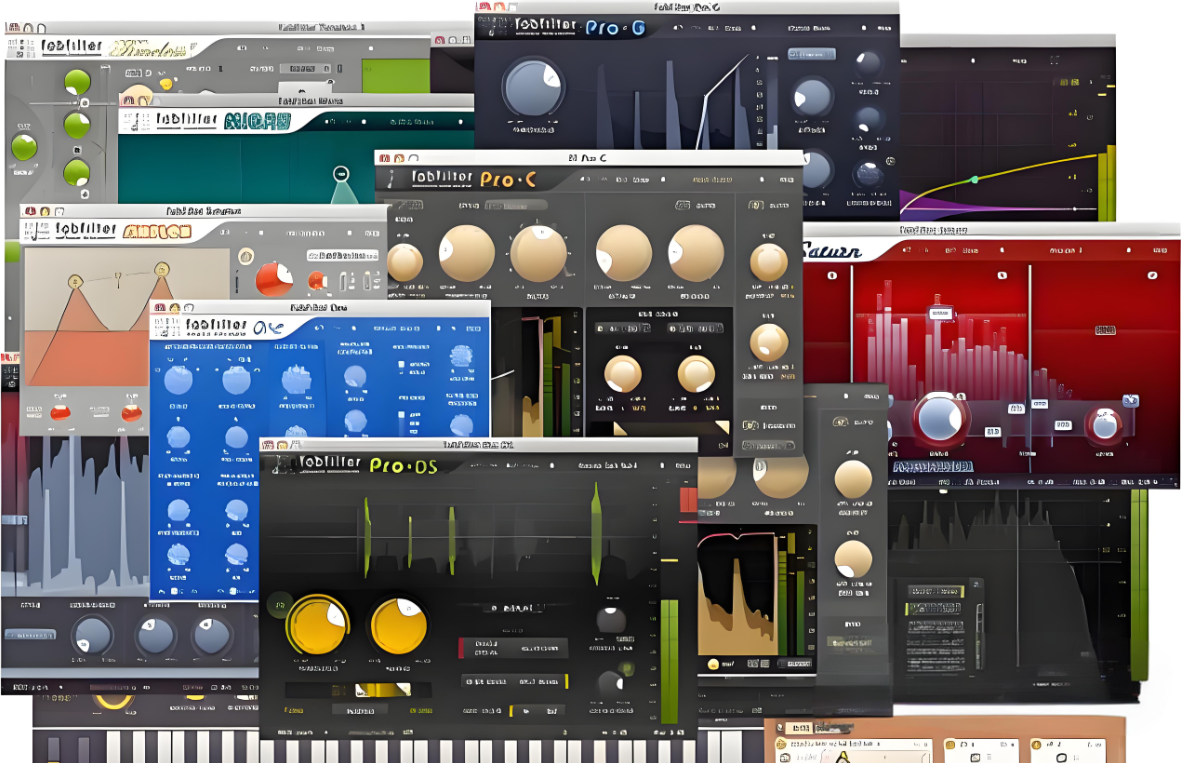Click Pro-C's beige knob surrounded by tick marks
The image size is (1181, 763).
(539, 254)
